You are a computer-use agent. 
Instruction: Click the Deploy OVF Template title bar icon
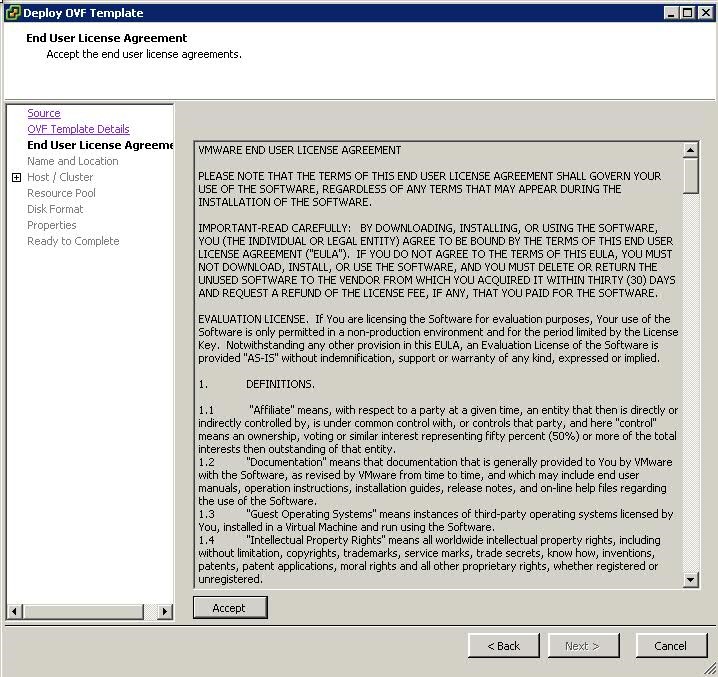pyautogui.click(x=12, y=12)
